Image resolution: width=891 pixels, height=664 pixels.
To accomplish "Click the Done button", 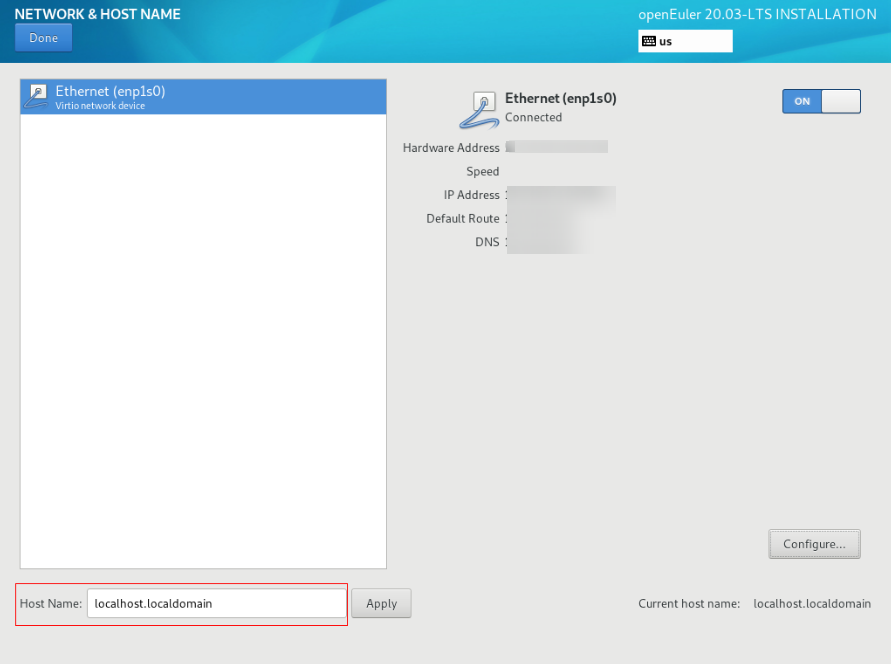I will (43, 38).
